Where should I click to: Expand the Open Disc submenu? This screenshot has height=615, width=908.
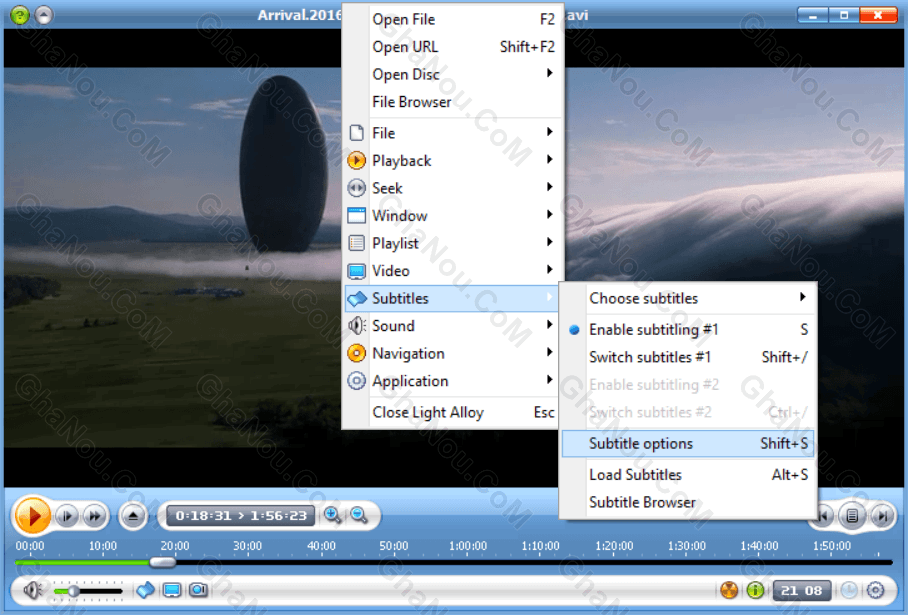[452, 74]
